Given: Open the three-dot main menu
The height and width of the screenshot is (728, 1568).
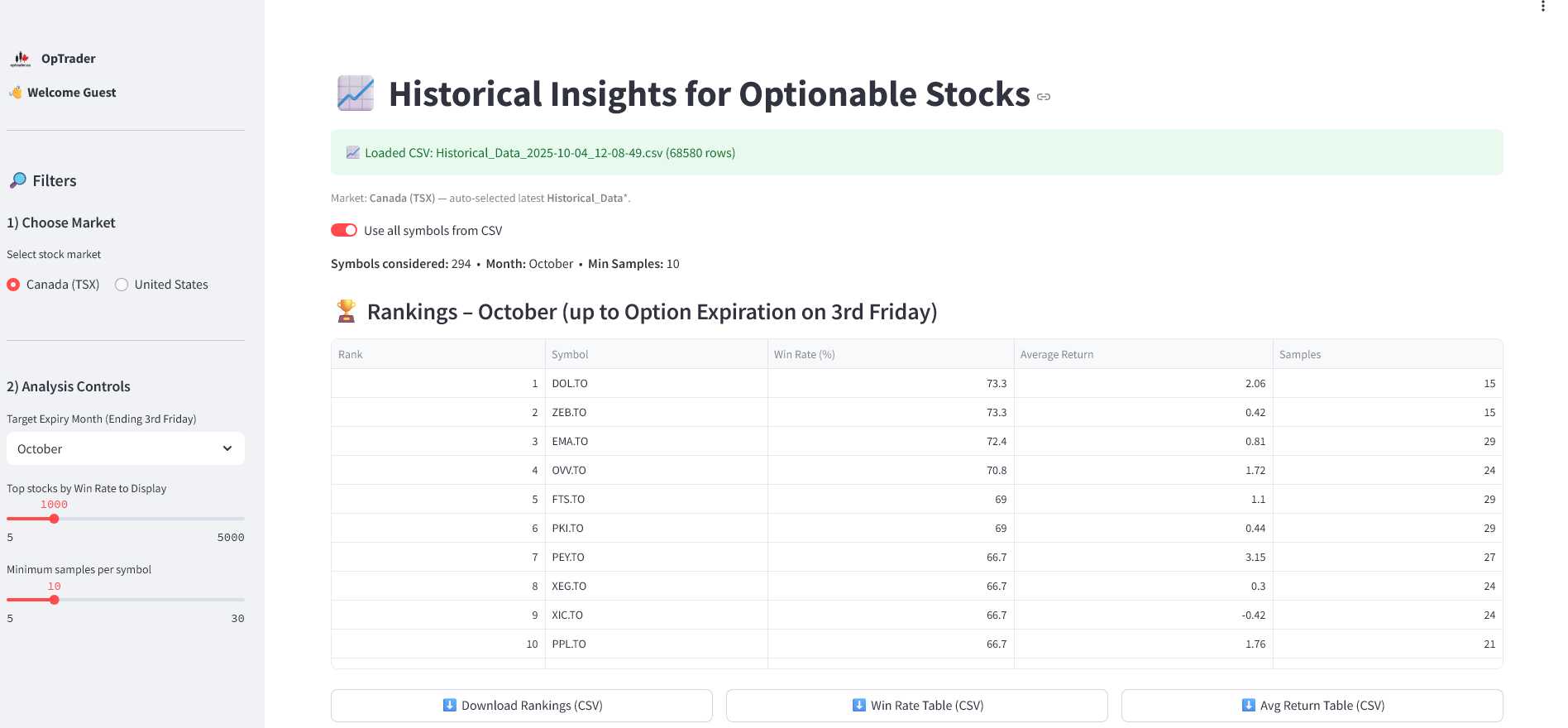Looking at the screenshot, I should tap(1543, 7).
